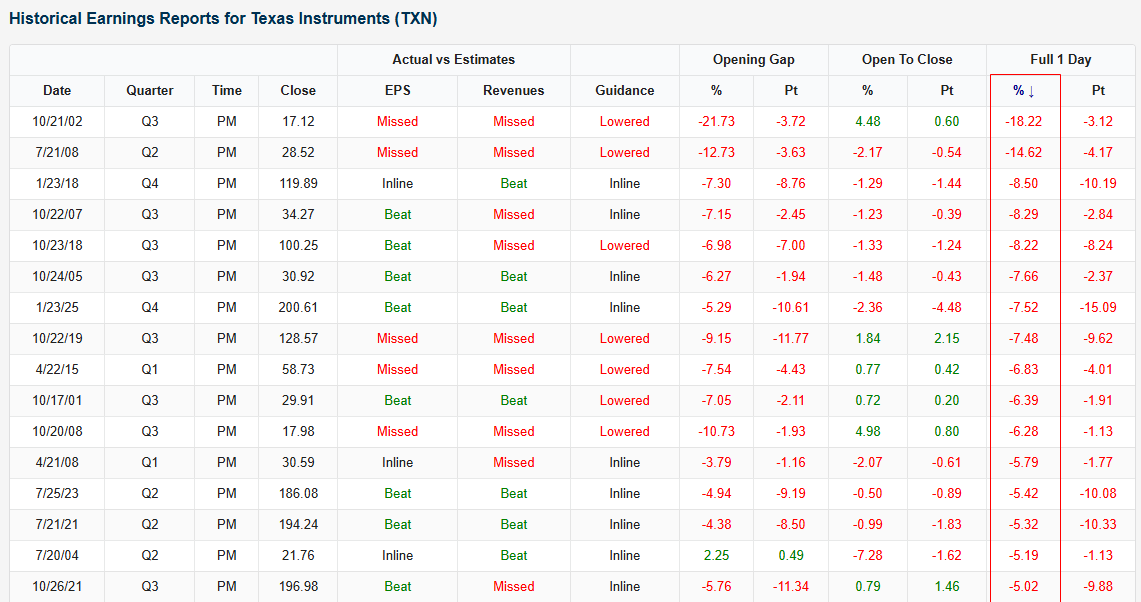Sort by Time column header
Screen dimensions: 1141x602
point(226,90)
